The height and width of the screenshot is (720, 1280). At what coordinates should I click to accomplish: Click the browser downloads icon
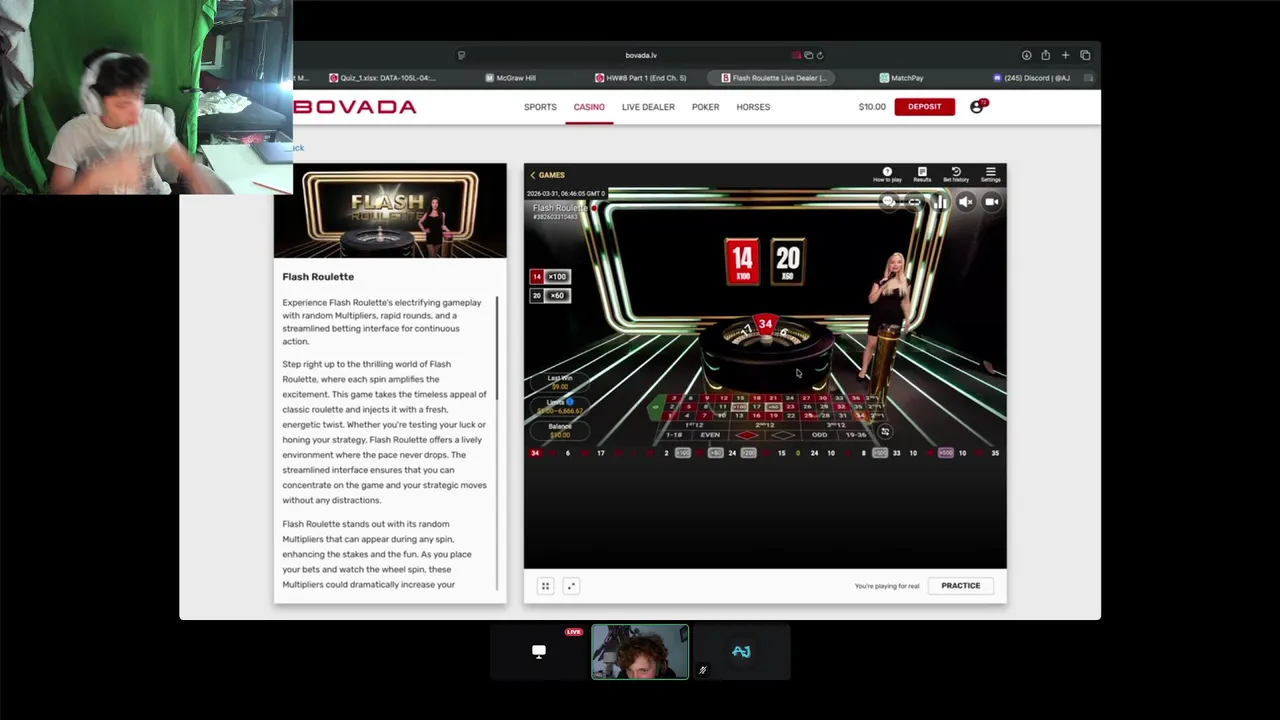pos(1026,55)
